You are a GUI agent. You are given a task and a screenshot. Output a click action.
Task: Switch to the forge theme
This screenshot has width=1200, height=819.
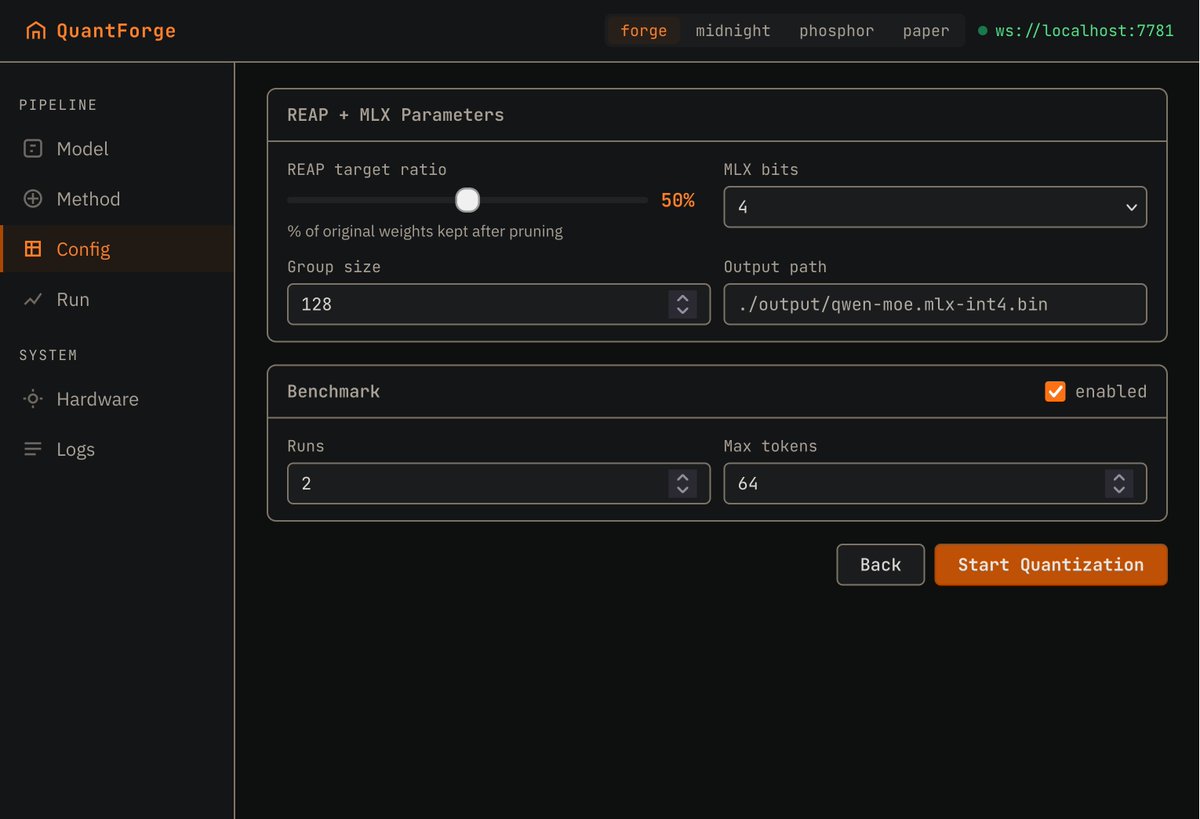point(644,31)
